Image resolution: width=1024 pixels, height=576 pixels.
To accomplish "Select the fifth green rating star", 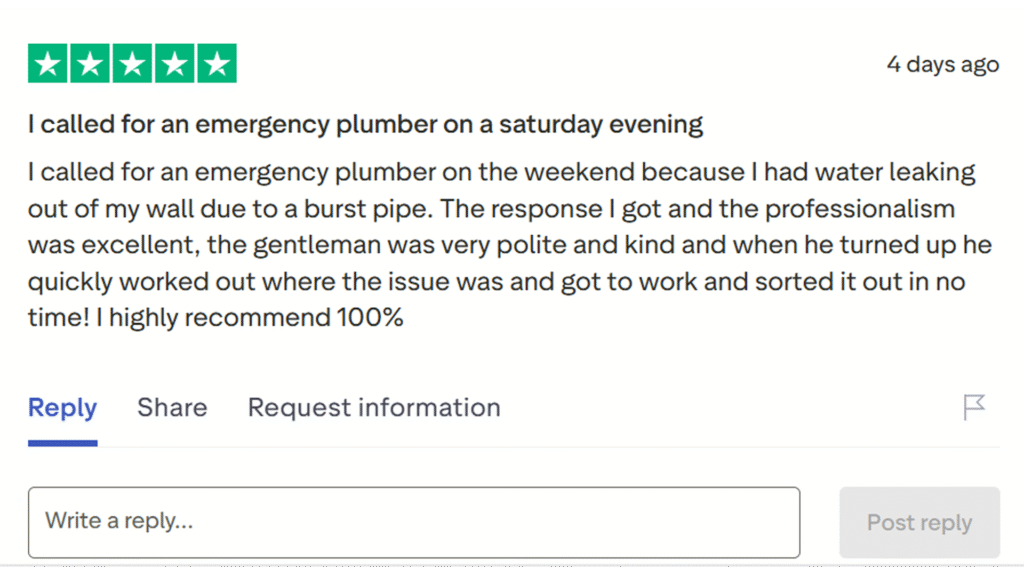I will [x=216, y=64].
